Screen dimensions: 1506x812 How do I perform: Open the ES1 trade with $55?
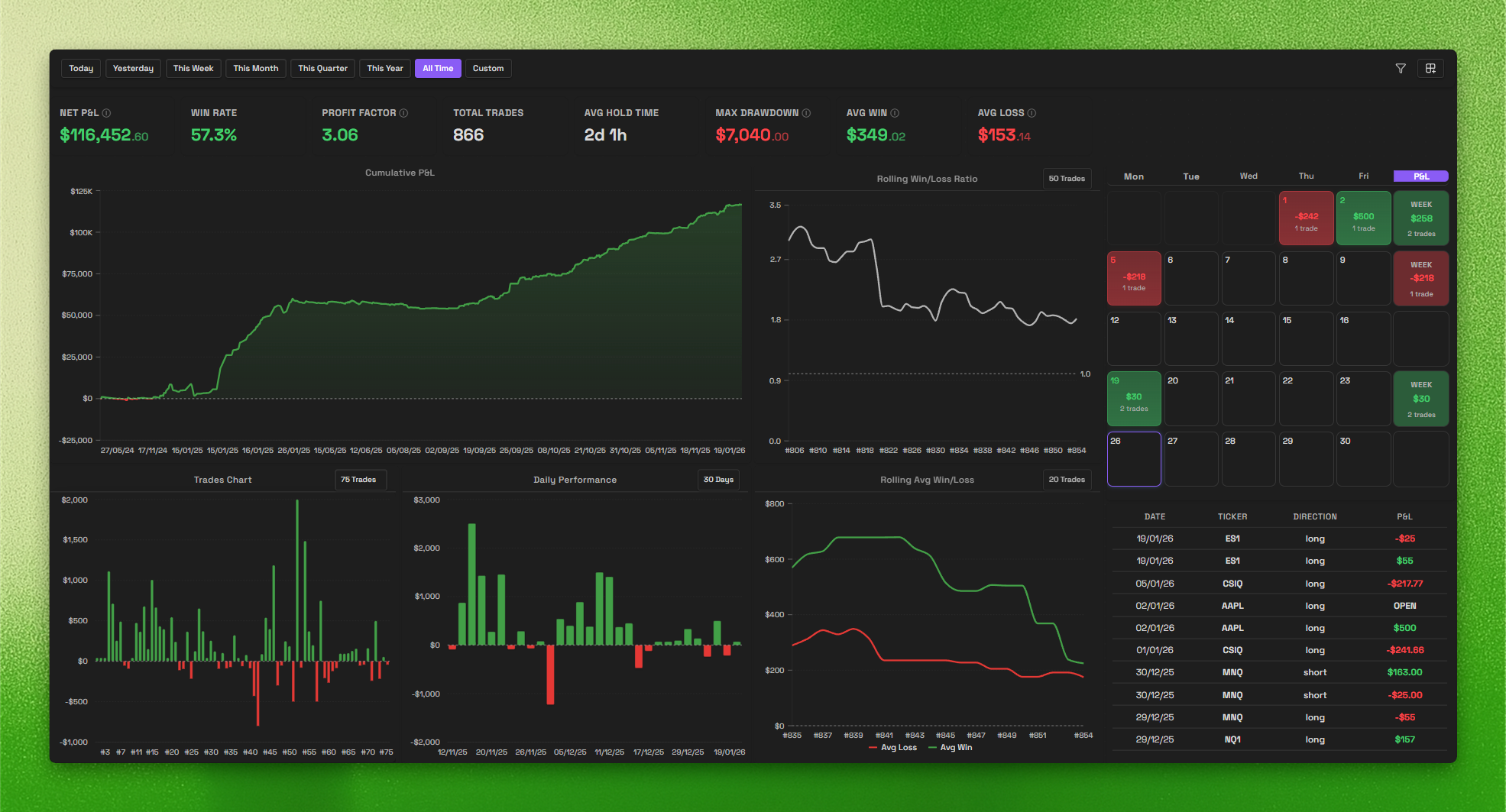tap(1280, 561)
